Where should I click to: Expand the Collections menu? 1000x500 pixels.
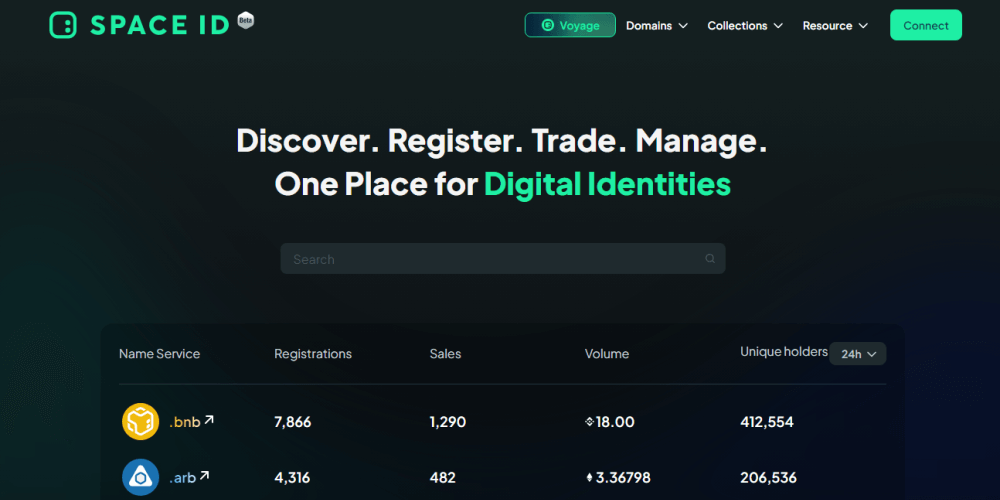point(745,26)
